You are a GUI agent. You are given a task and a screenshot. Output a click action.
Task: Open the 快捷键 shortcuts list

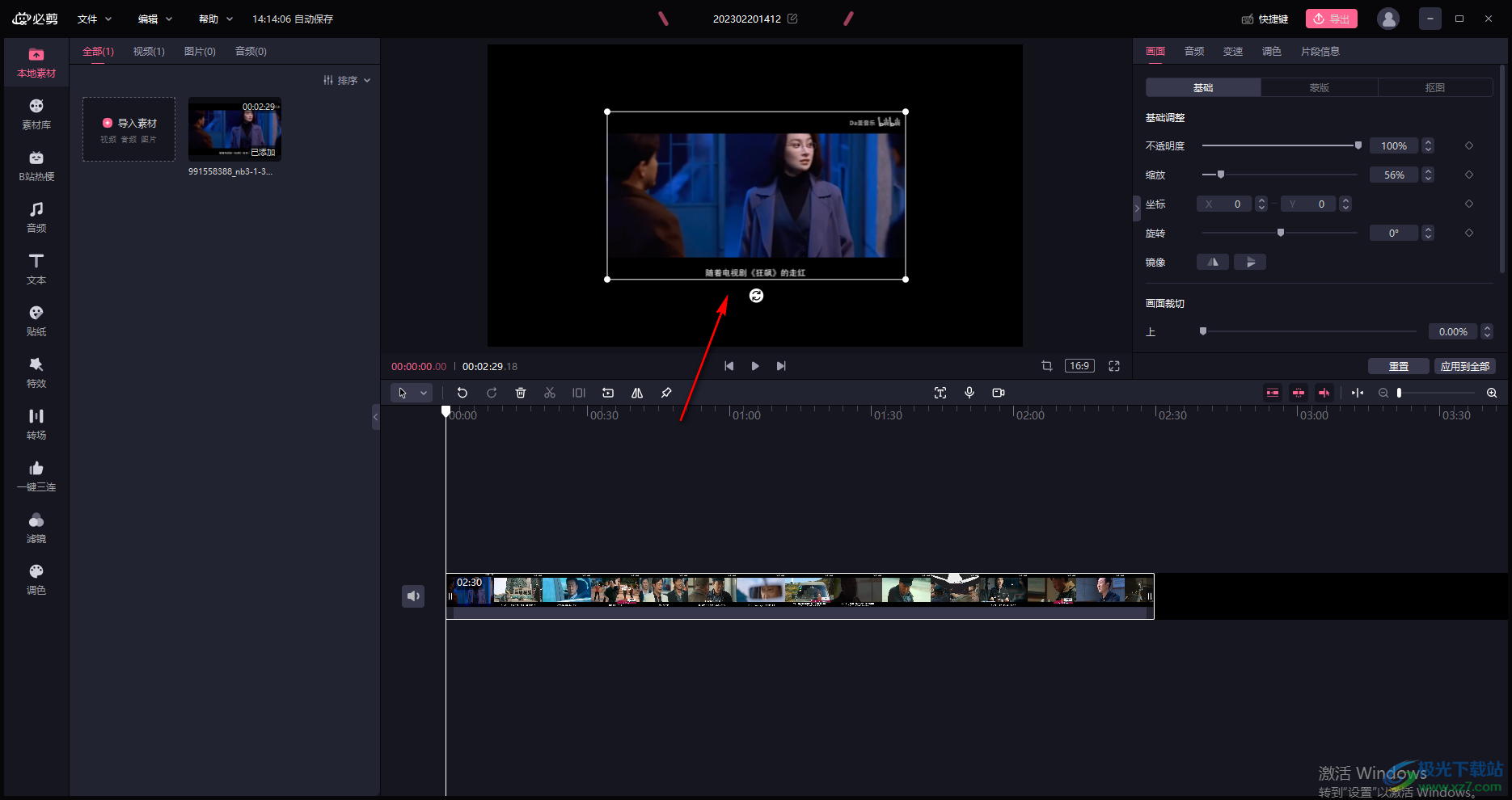[1265, 19]
